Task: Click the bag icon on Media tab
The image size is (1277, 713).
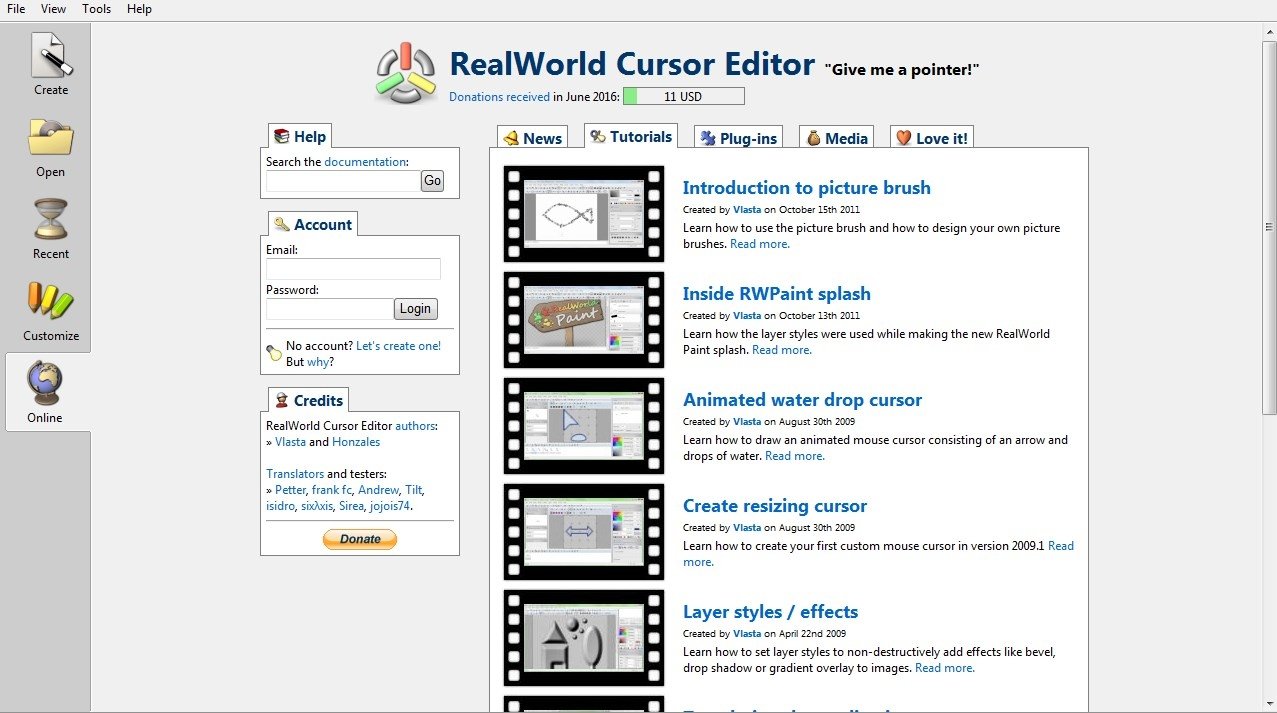Action: click(x=813, y=139)
